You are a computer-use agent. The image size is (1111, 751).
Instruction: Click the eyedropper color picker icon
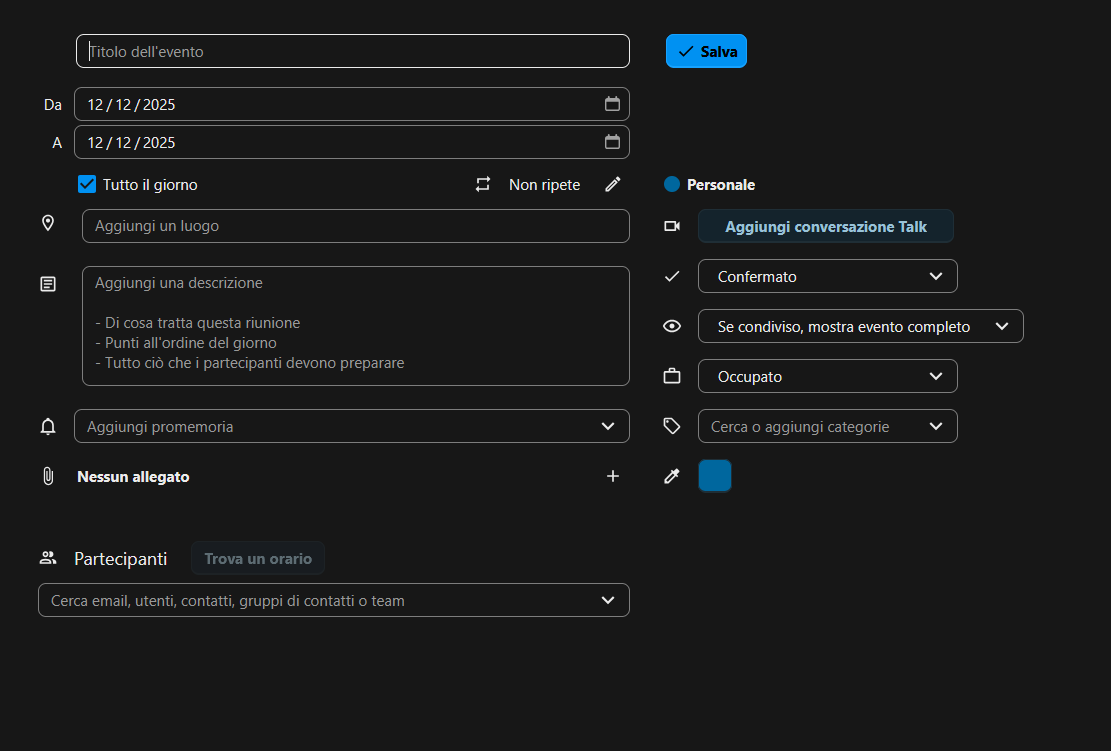(x=672, y=477)
